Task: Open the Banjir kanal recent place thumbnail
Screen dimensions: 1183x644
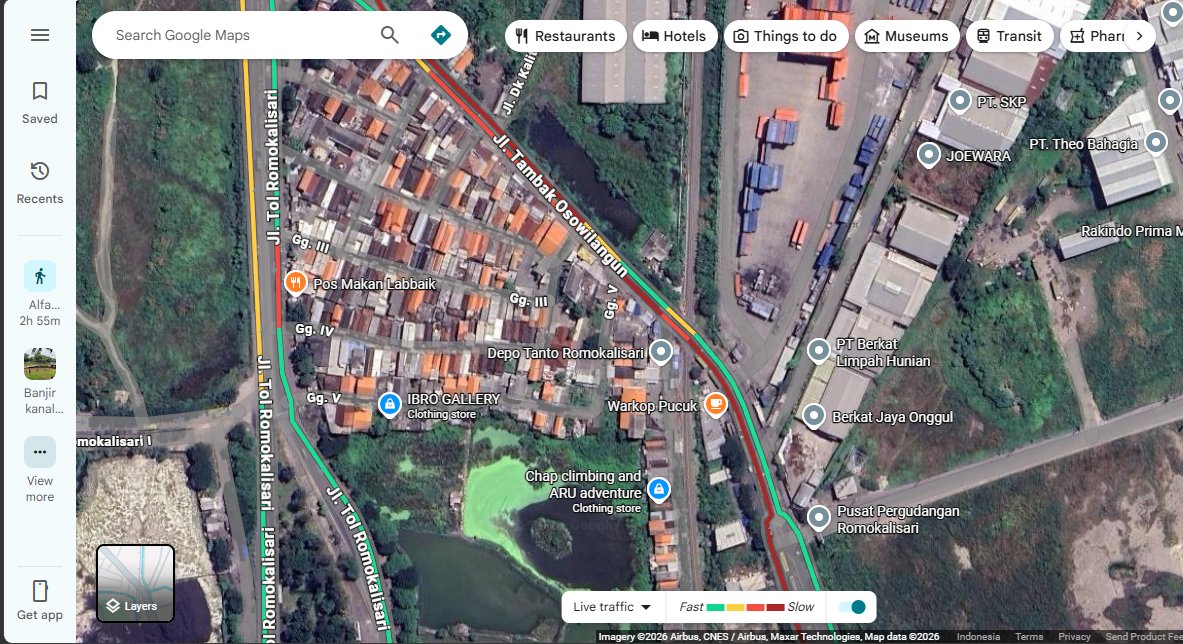Action: 40,382
